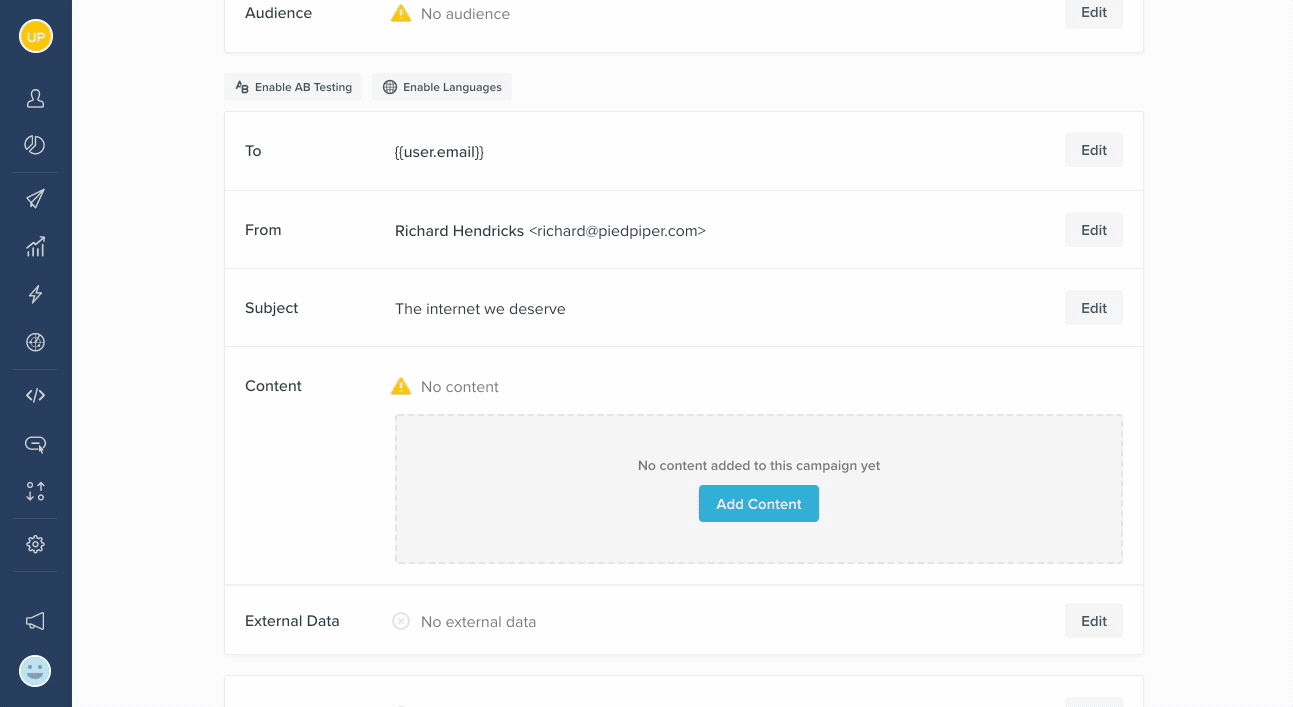Image resolution: width=1293 pixels, height=707 pixels.
Task: View metrics with the trend chart icon
Action: point(35,246)
